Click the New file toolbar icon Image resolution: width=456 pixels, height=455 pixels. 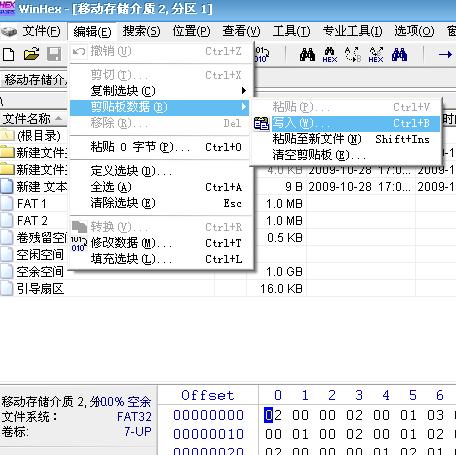(9, 54)
